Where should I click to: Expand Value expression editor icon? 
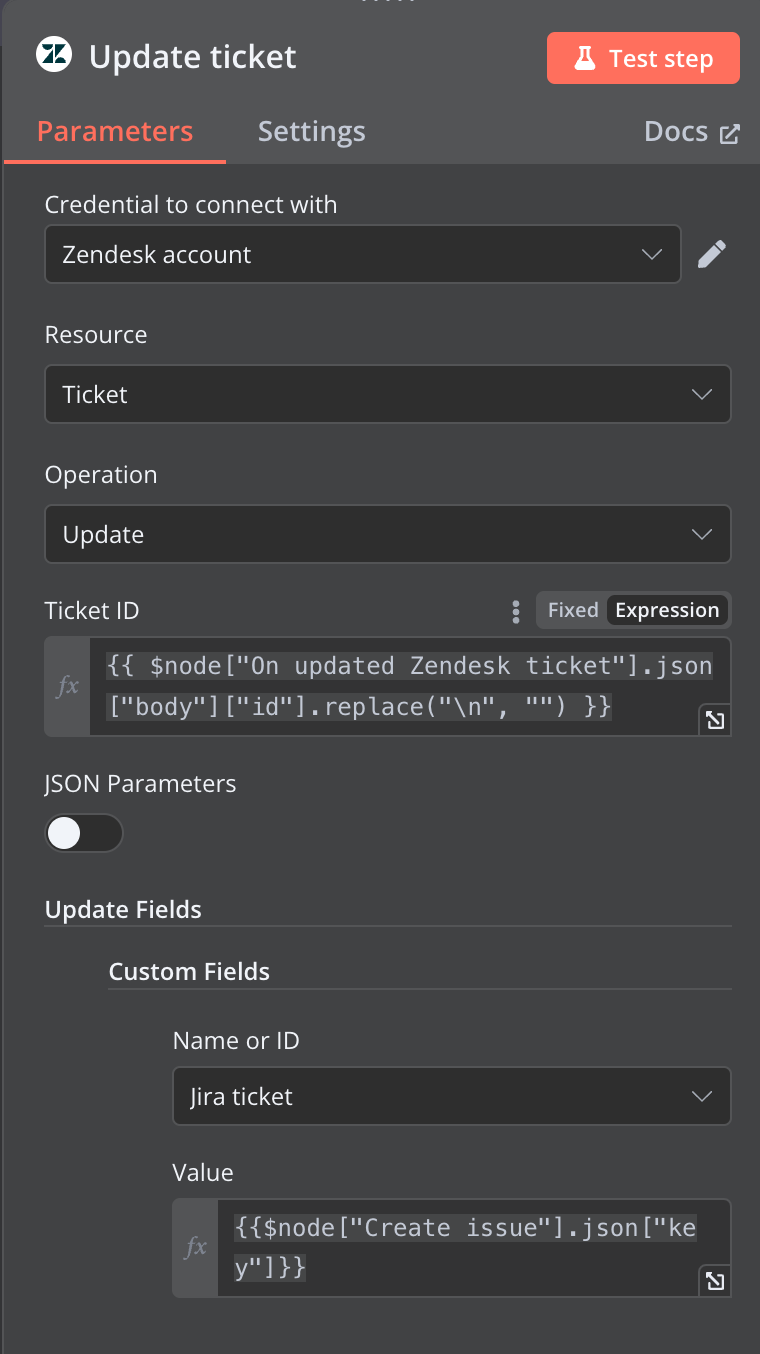(x=715, y=1281)
